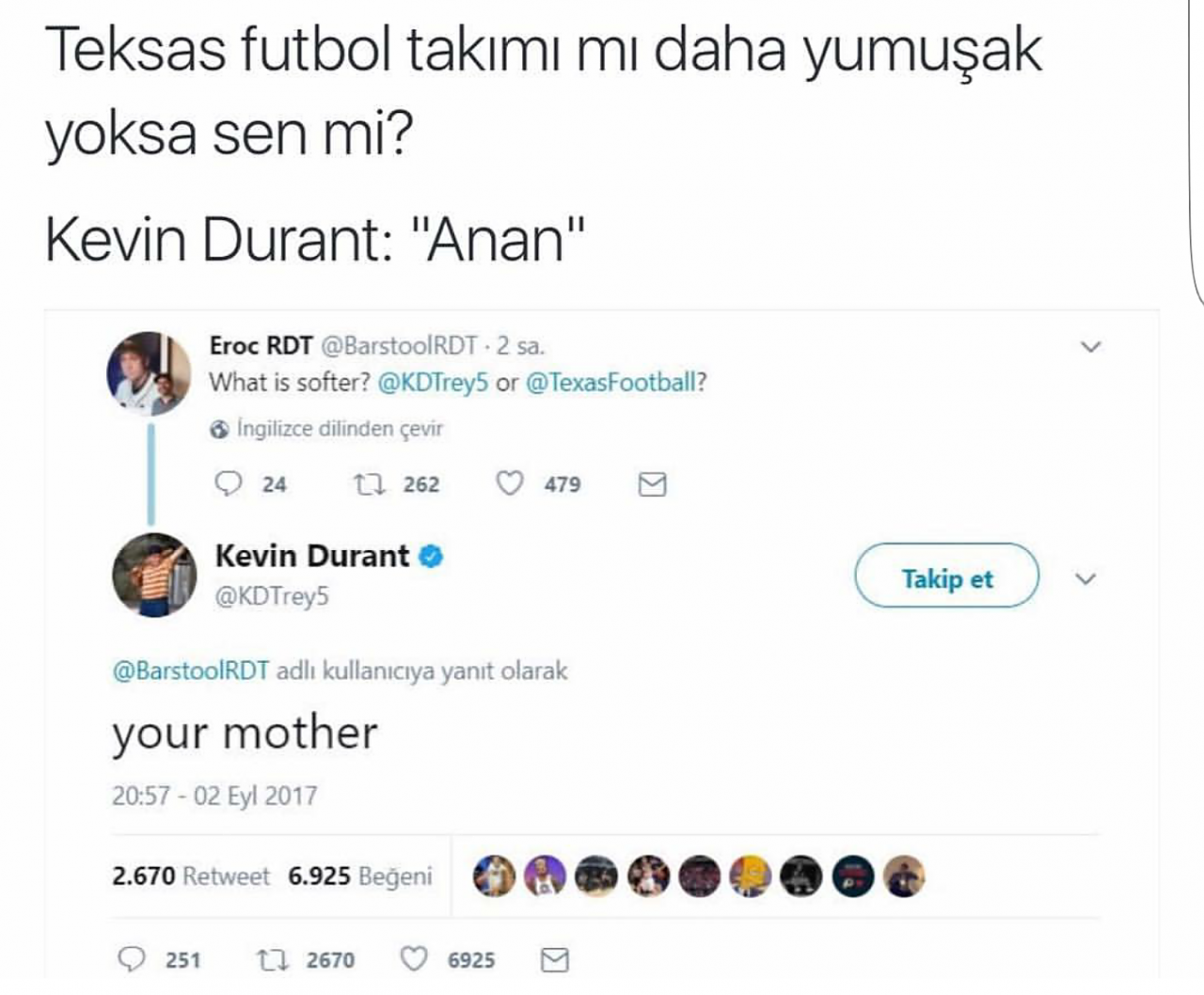
Task: Expand chevron next to Takip et button
Action: pyautogui.click(x=1085, y=578)
